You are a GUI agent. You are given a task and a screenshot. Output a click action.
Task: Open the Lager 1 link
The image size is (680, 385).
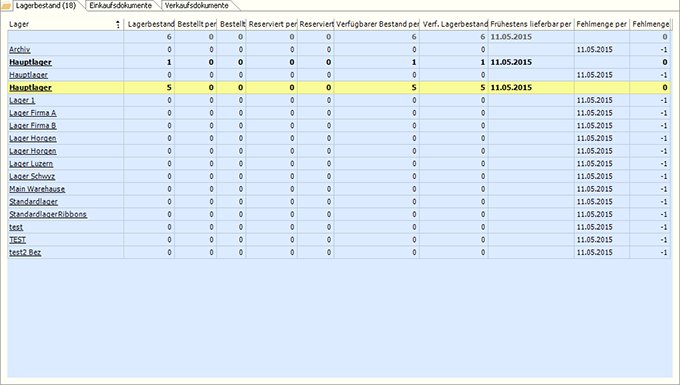22,100
